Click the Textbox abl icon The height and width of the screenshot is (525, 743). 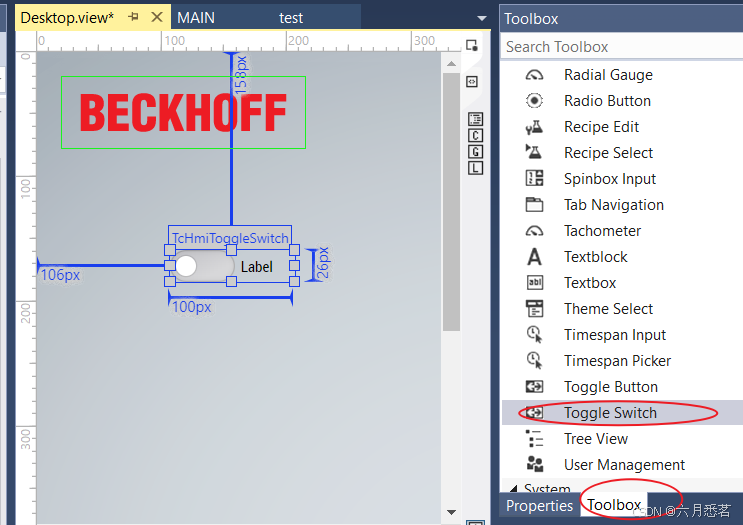click(x=535, y=283)
